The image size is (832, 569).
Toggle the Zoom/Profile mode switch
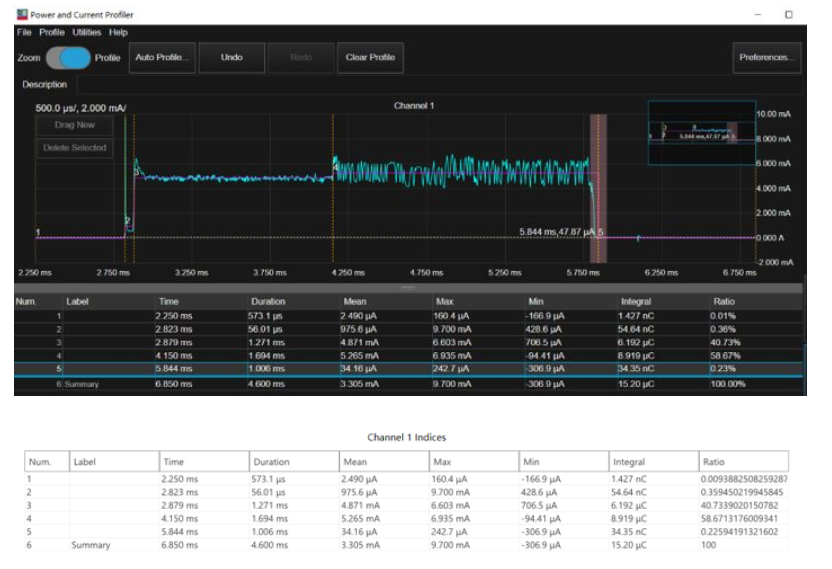point(68,58)
